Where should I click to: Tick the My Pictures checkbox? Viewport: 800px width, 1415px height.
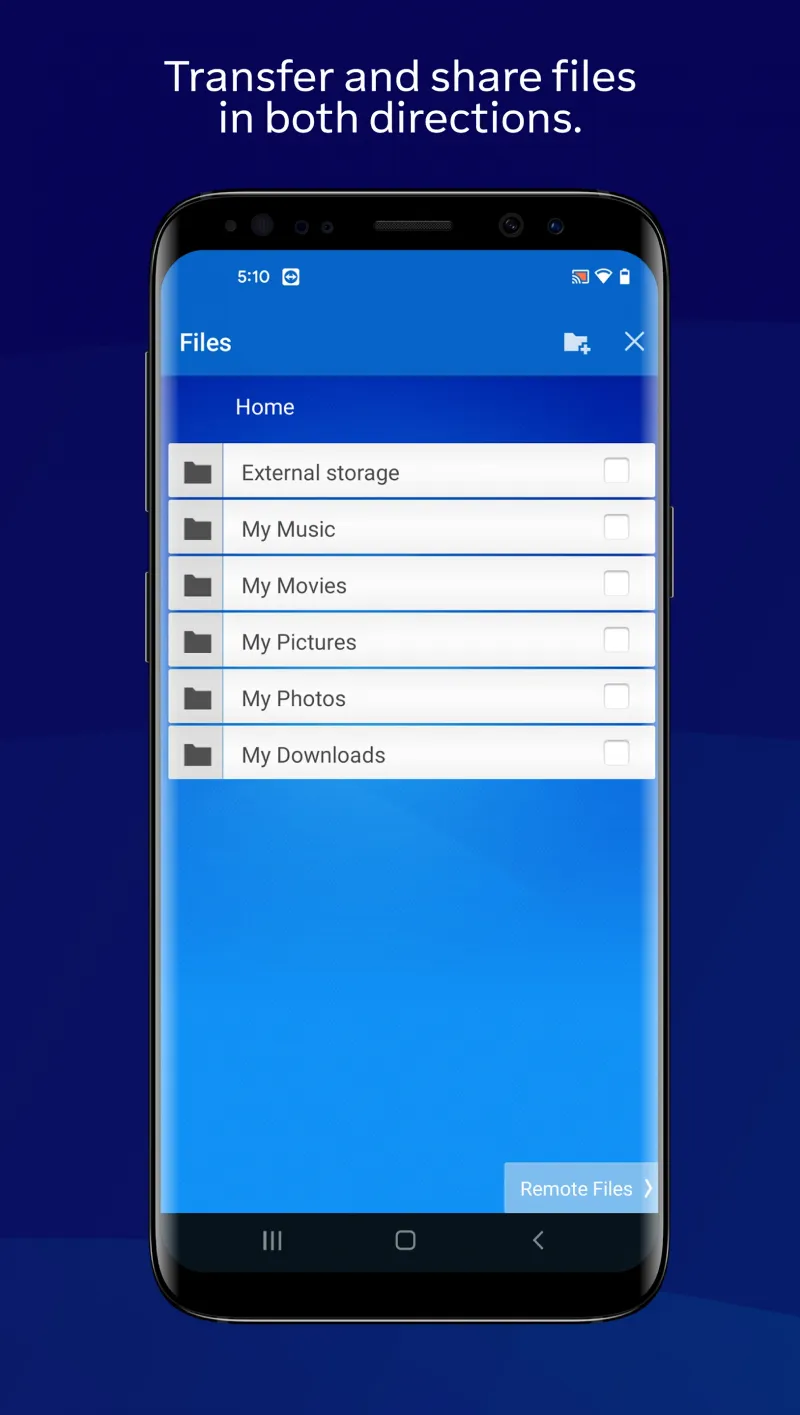pyautogui.click(x=617, y=640)
